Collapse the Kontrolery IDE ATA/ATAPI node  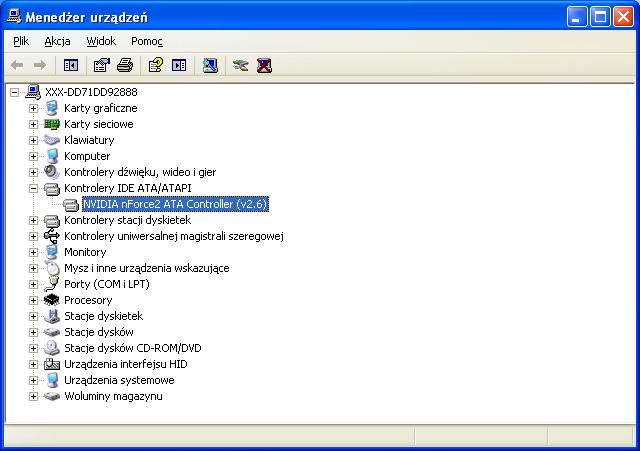(33, 188)
